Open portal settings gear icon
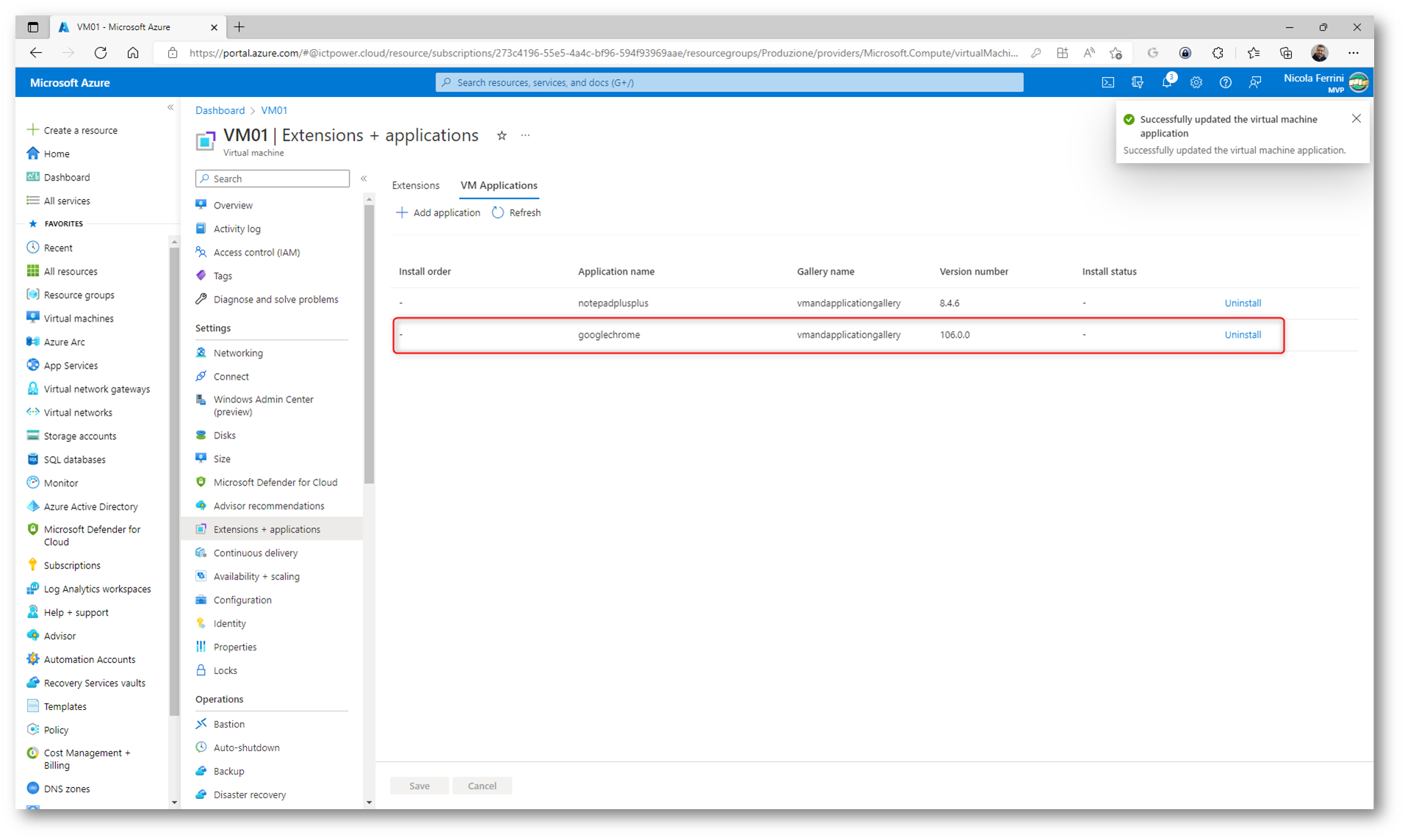The height and width of the screenshot is (840, 1405). pos(1196,83)
